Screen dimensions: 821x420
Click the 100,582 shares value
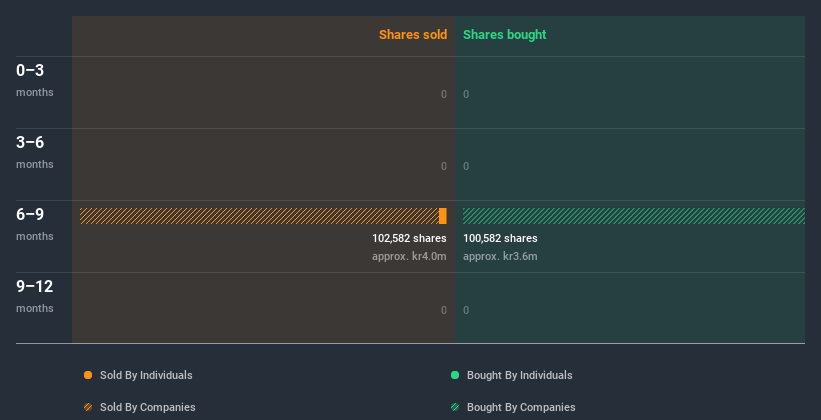[500, 238]
